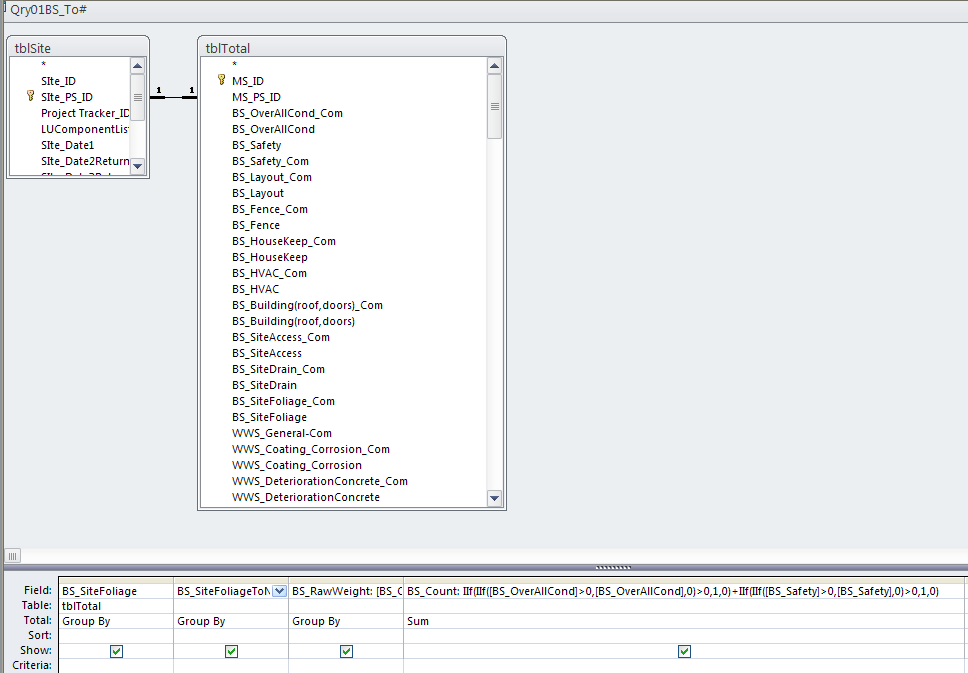Open the BS_SiteFoliageTo field dropdown arrow
The width and height of the screenshot is (968, 673).
click(280, 591)
